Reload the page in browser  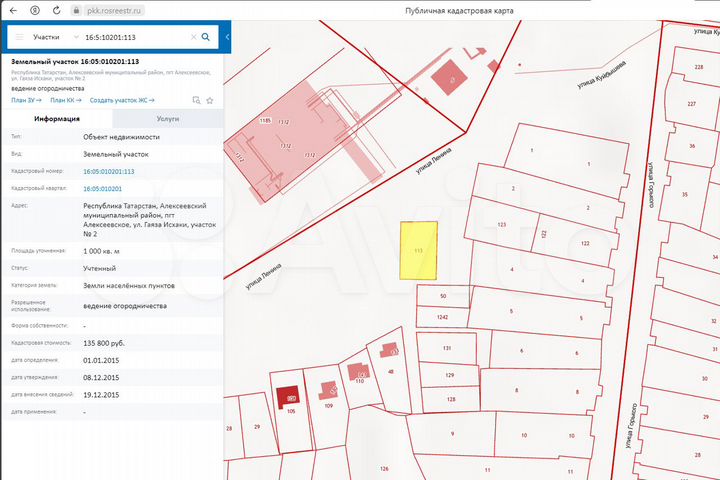click(56, 9)
